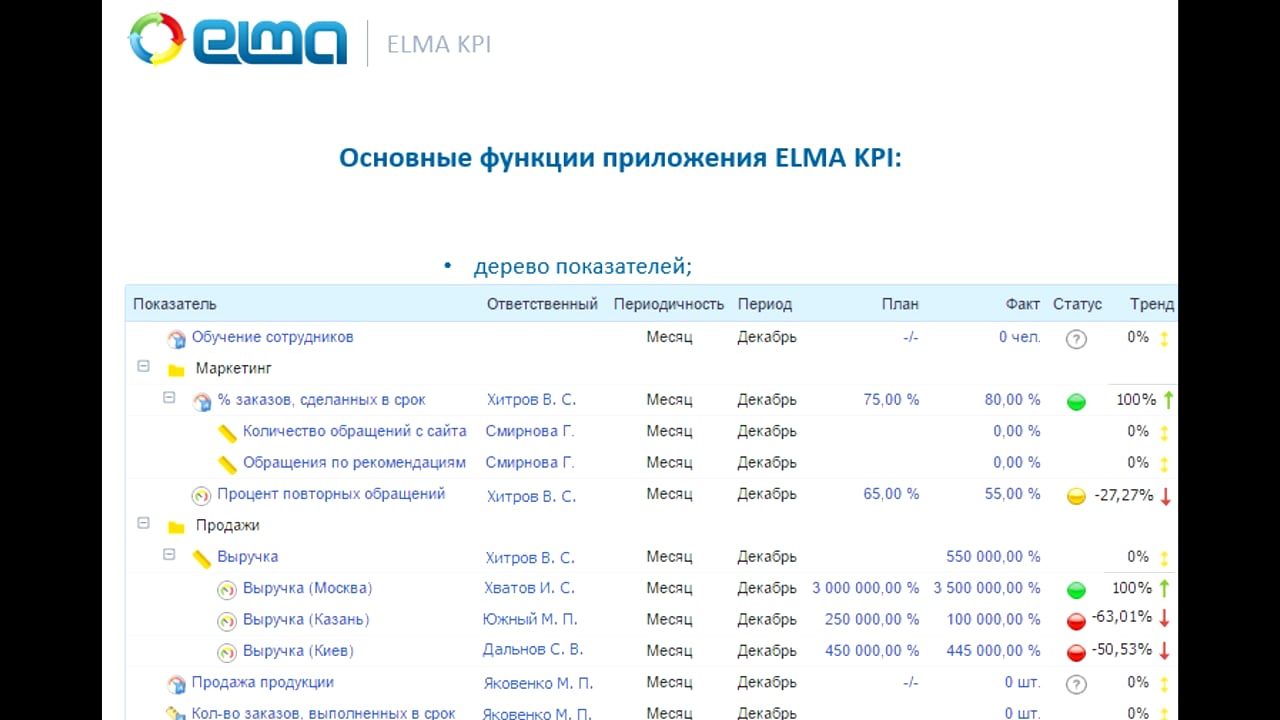Open Обращения по рекомендациям link
This screenshot has width=1280, height=720.
tap(354, 462)
